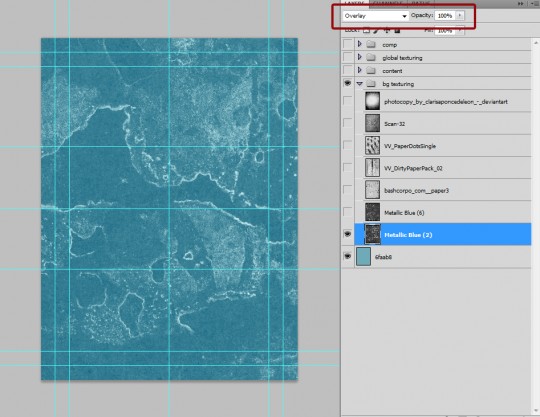Select the Metallic Blue (2) thumbnail
The image size is (540, 417).
372,234
